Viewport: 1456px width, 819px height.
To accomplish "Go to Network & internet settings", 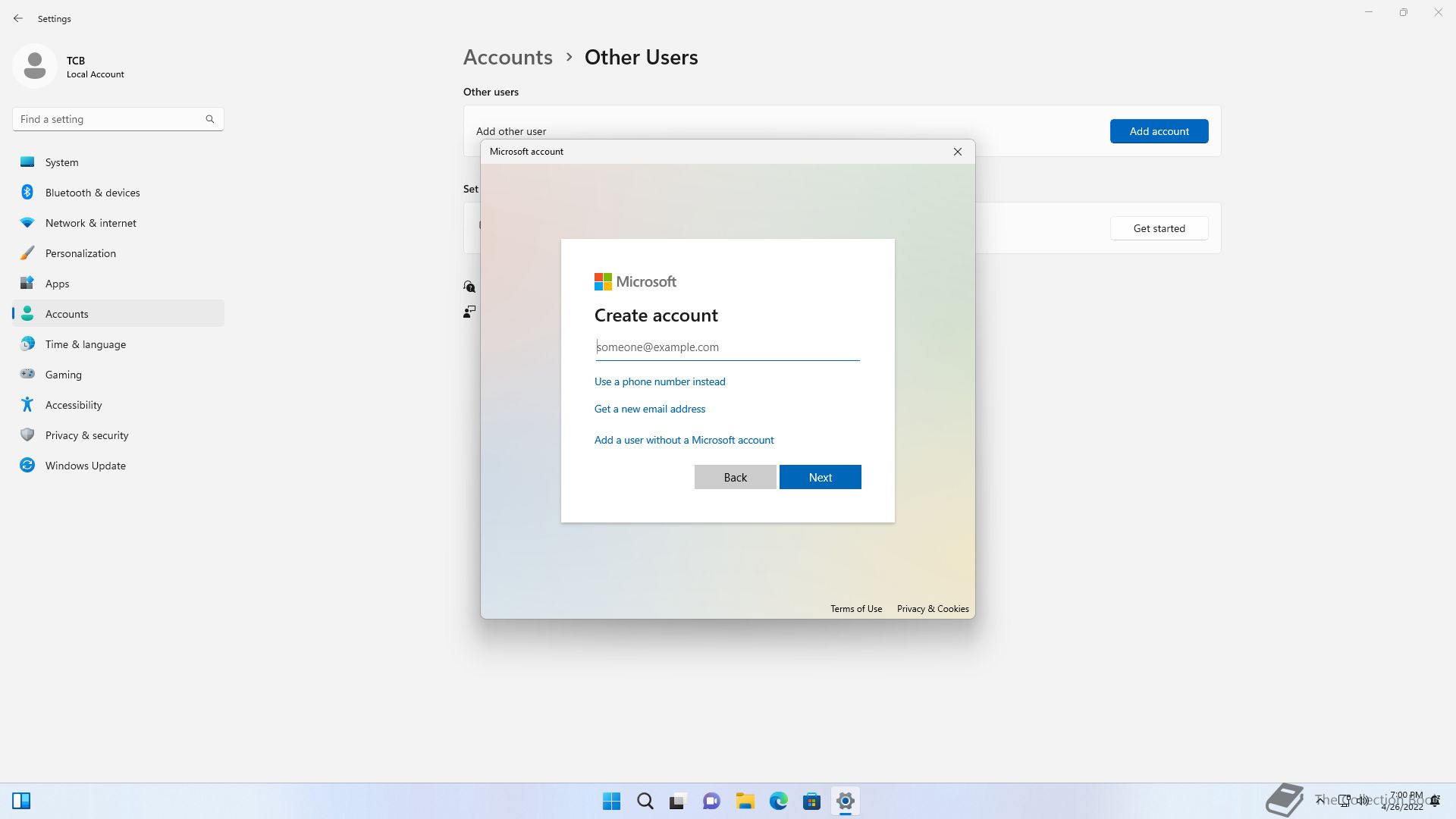I will pos(90,223).
